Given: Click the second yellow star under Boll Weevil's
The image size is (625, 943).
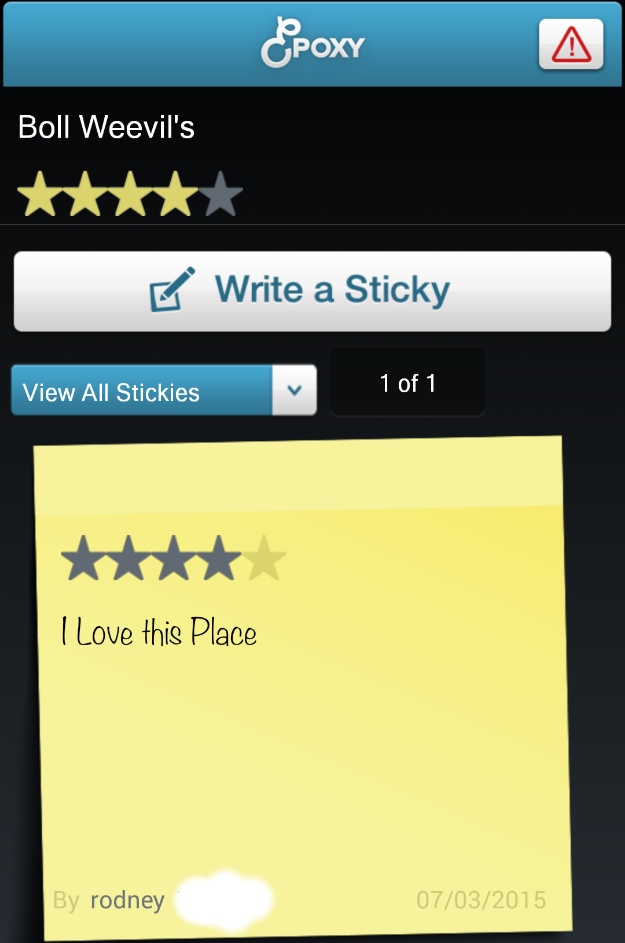Looking at the screenshot, I should point(86,195).
